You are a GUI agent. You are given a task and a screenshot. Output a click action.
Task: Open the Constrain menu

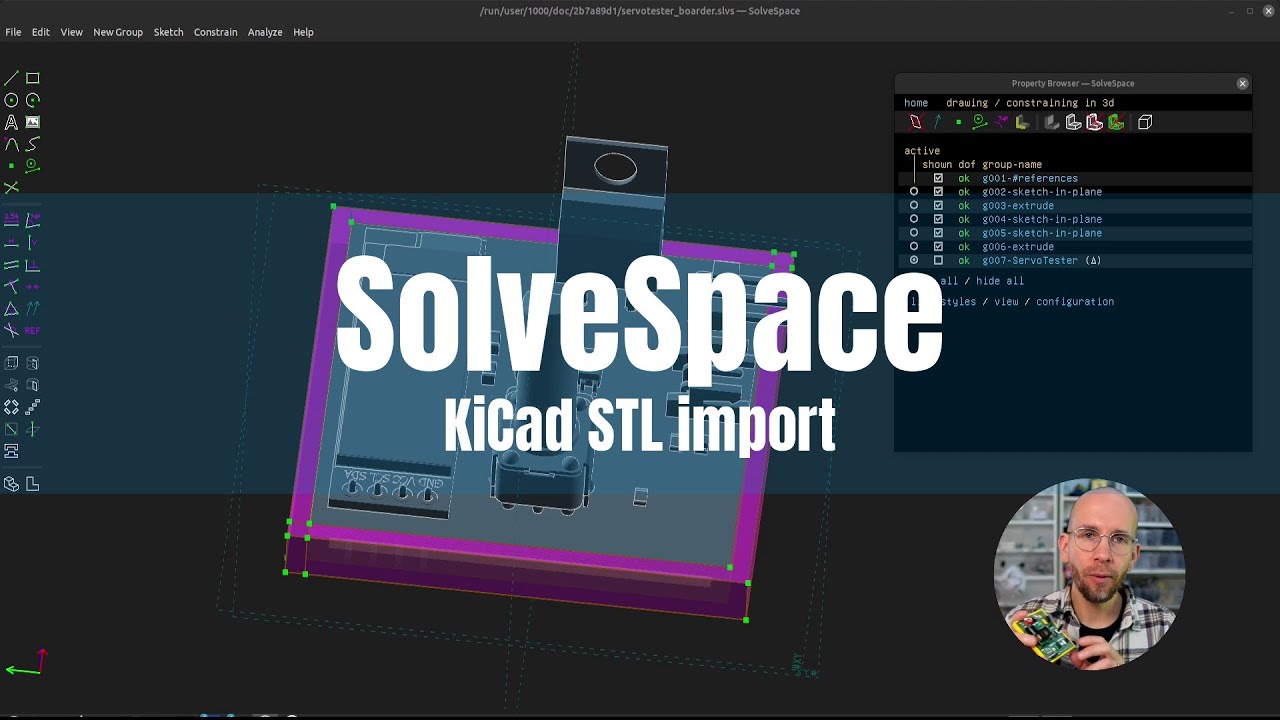click(x=215, y=32)
